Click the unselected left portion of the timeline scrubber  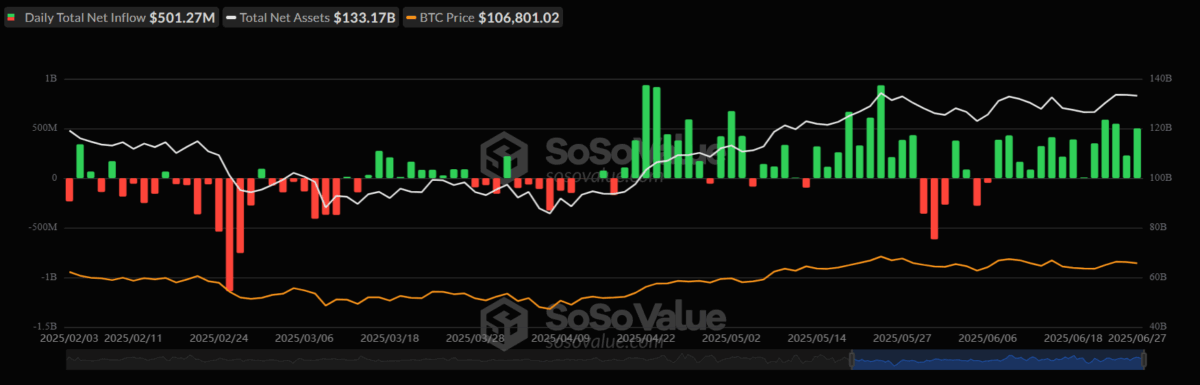458,359
